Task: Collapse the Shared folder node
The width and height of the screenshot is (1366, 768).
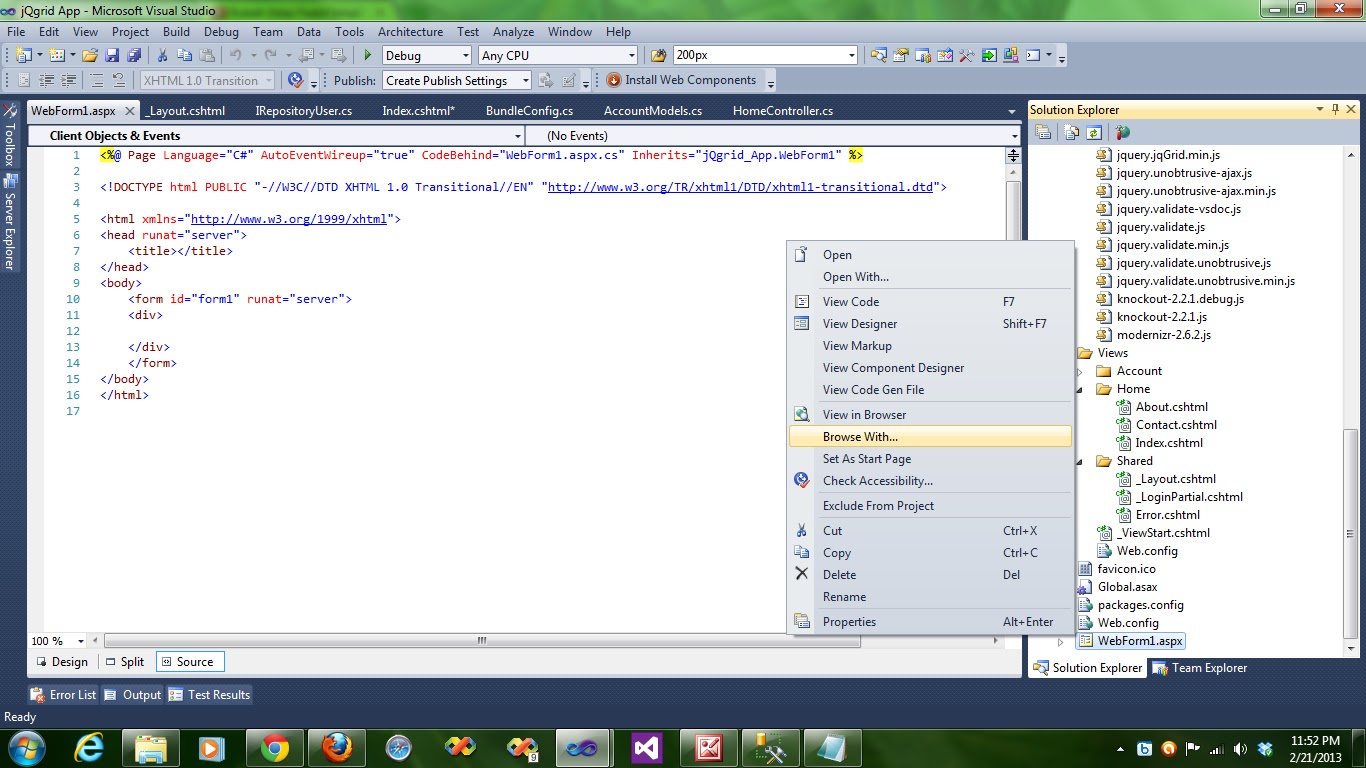Action: point(1080,462)
